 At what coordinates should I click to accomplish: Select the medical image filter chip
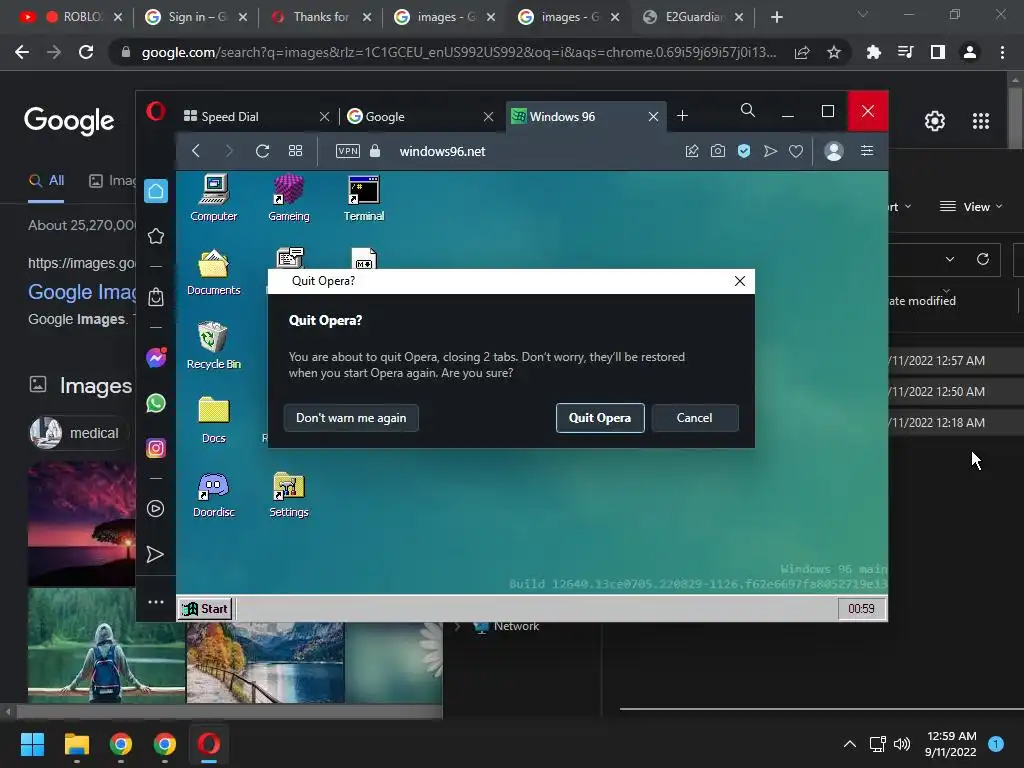pos(78,433)
